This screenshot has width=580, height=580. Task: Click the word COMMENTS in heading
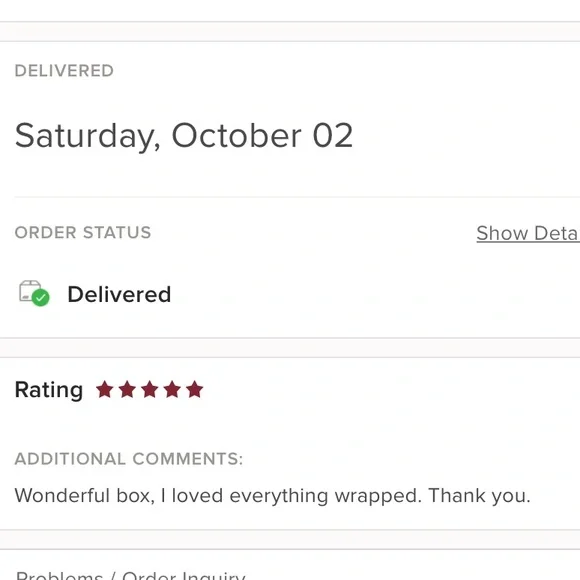tap(188, 459)
